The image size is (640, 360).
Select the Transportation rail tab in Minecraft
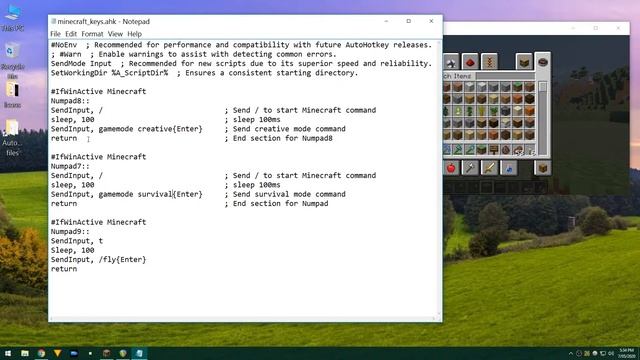click(489, 62)
